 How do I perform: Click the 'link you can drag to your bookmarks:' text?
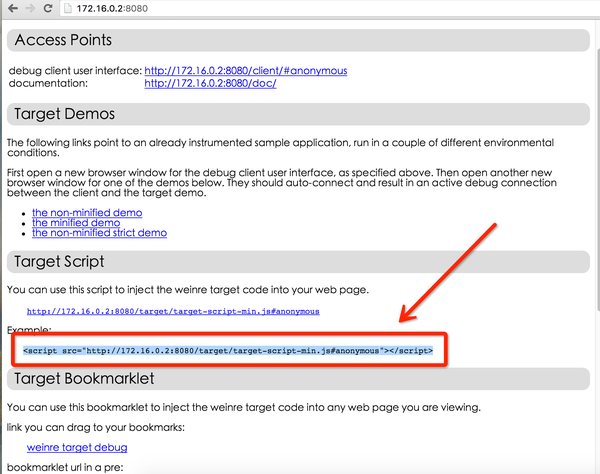tap(96, 427)
